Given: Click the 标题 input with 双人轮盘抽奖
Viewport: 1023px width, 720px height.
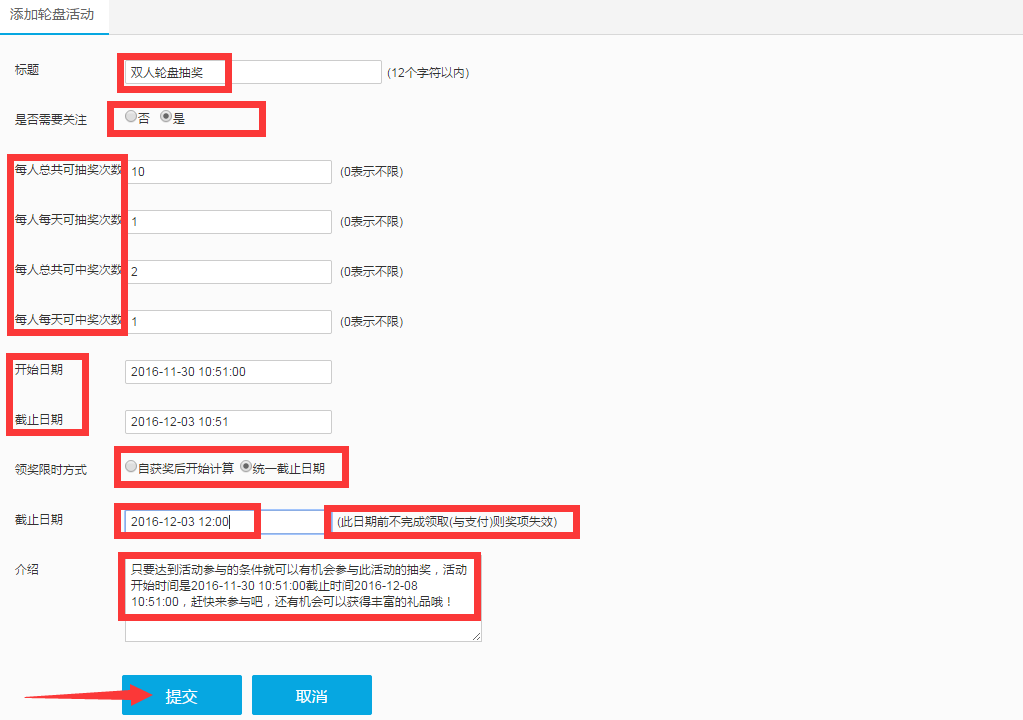Looking at the screenshot, I should point(252,72).
